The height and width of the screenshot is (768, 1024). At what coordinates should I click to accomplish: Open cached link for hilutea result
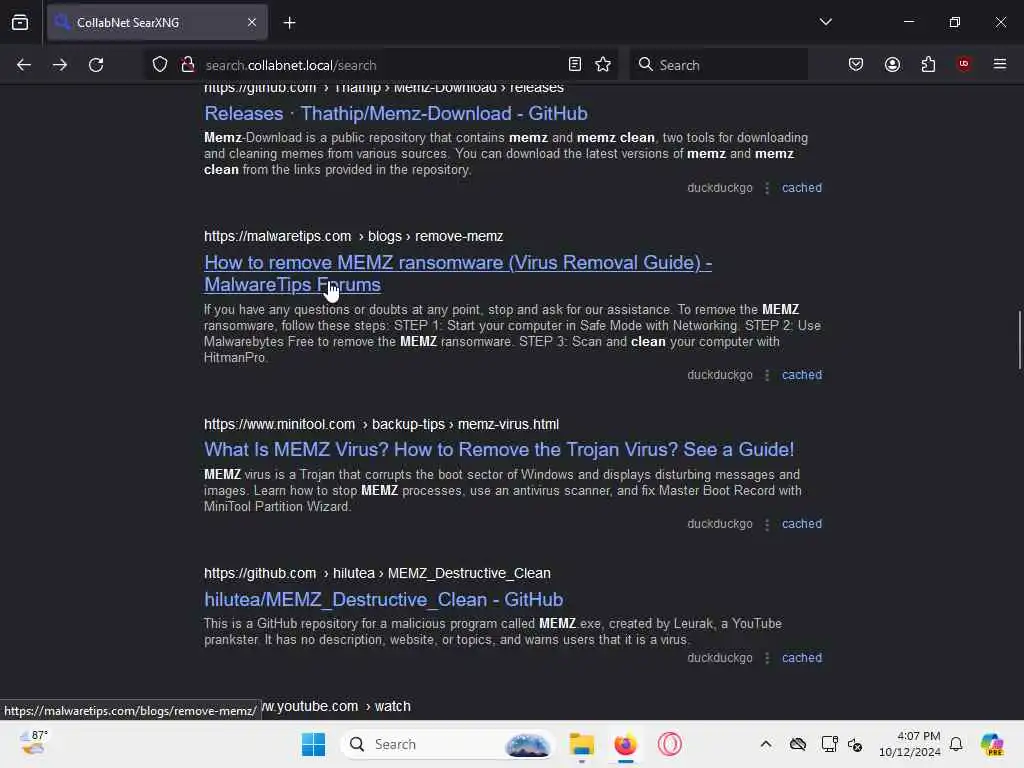802,658
